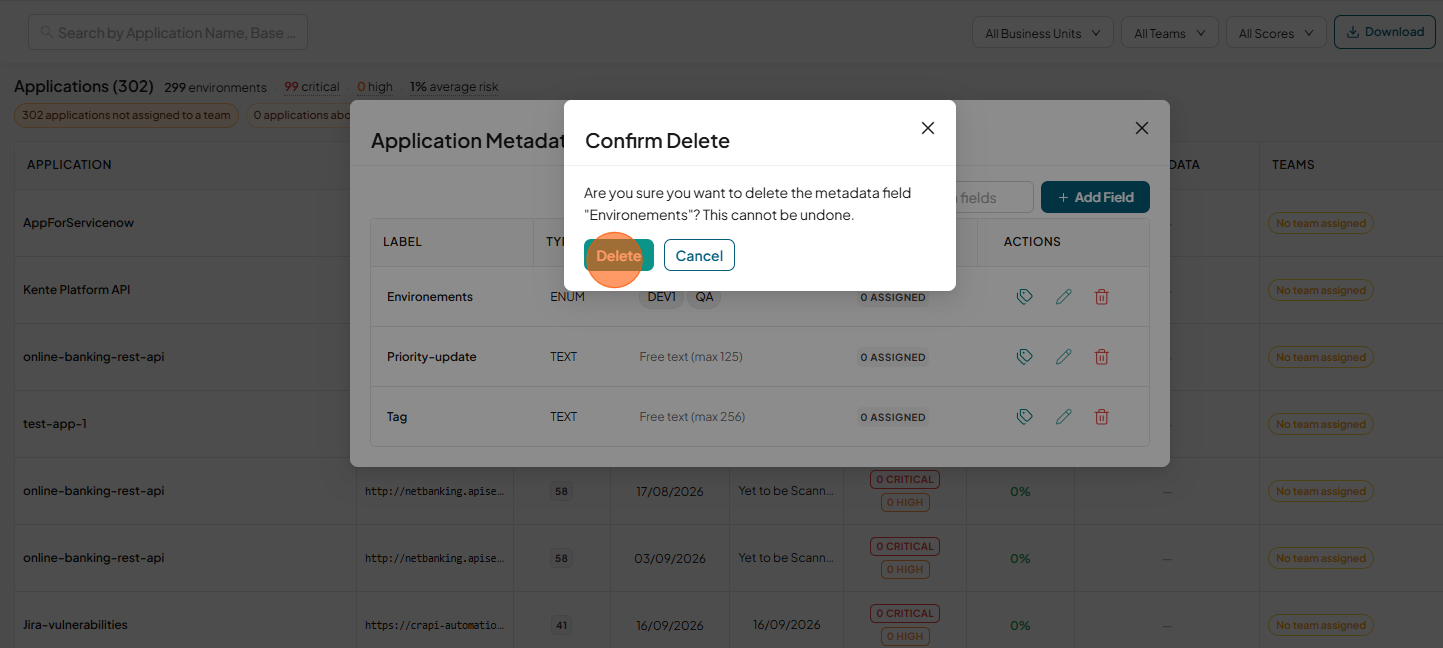Click the LABEL column header in metadata table

pyautogui.click(x=402, y=242)
